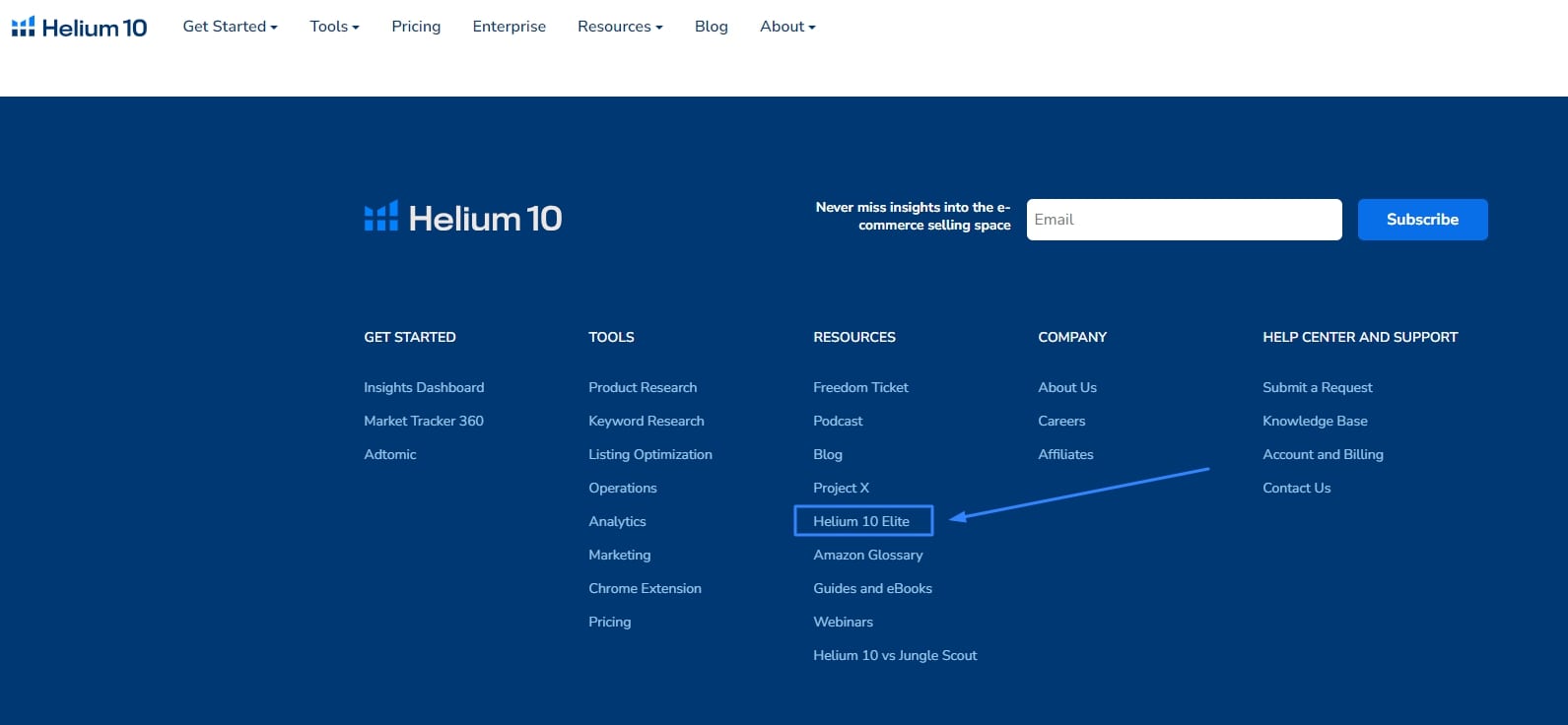
Task: Open the Insights Dashboard link
Action: point(424,387)
